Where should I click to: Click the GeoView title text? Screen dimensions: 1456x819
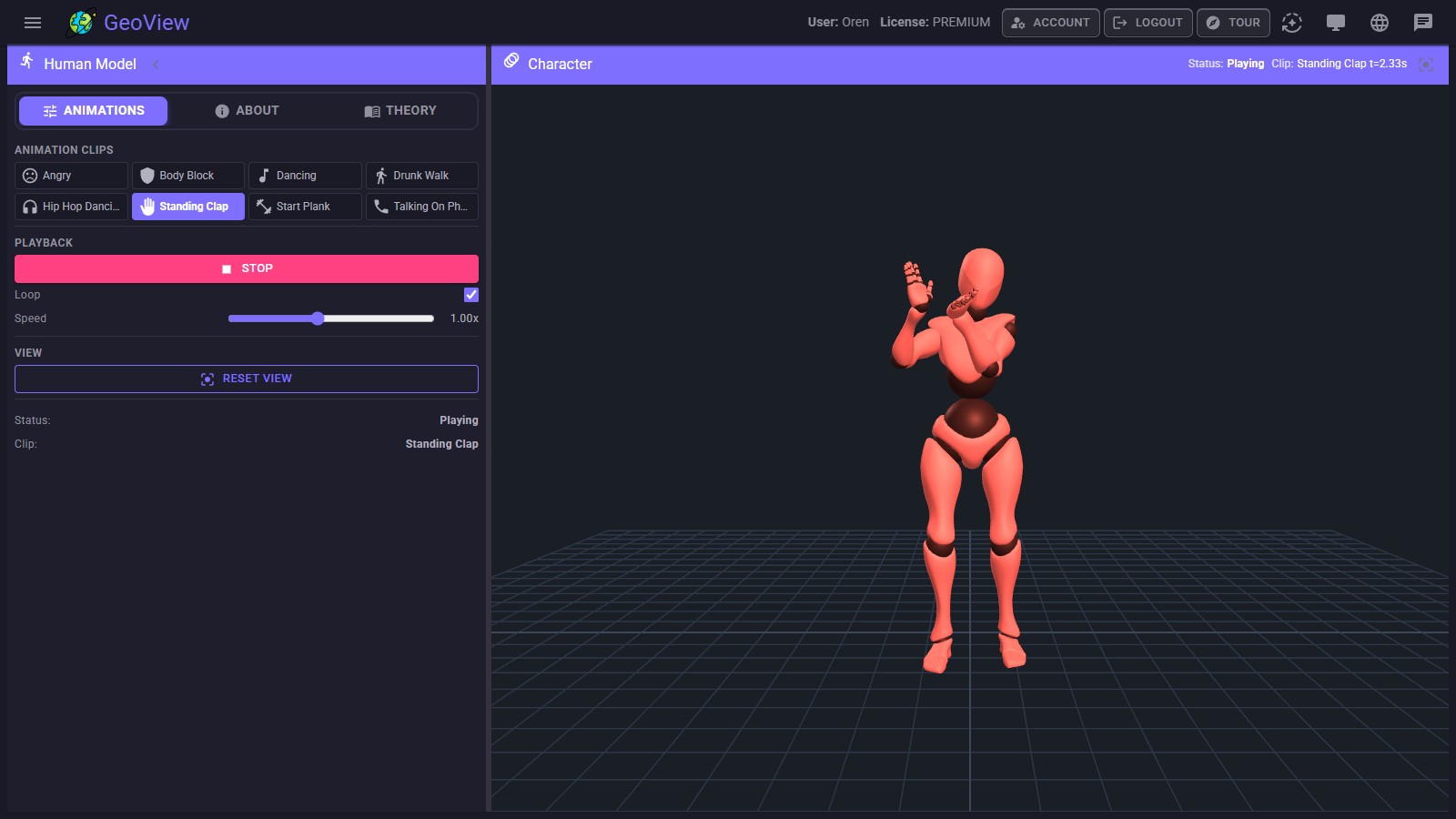coord(147,23)
